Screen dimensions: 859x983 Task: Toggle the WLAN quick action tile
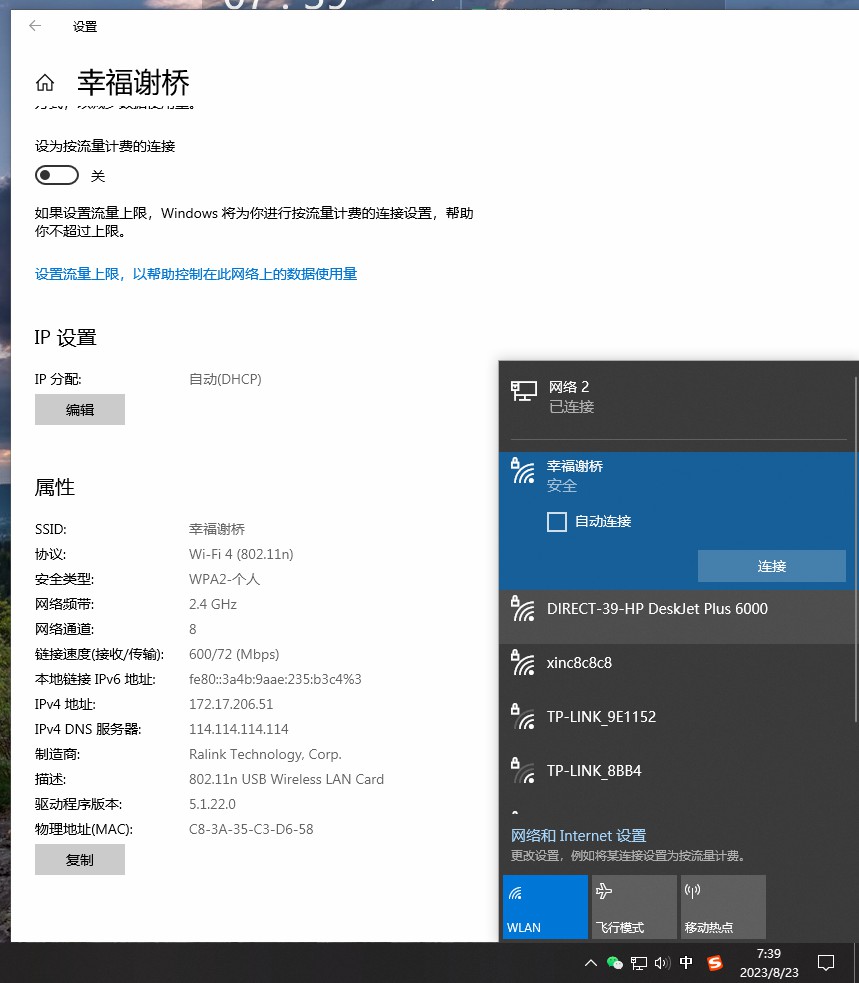(x=545, y=907)
